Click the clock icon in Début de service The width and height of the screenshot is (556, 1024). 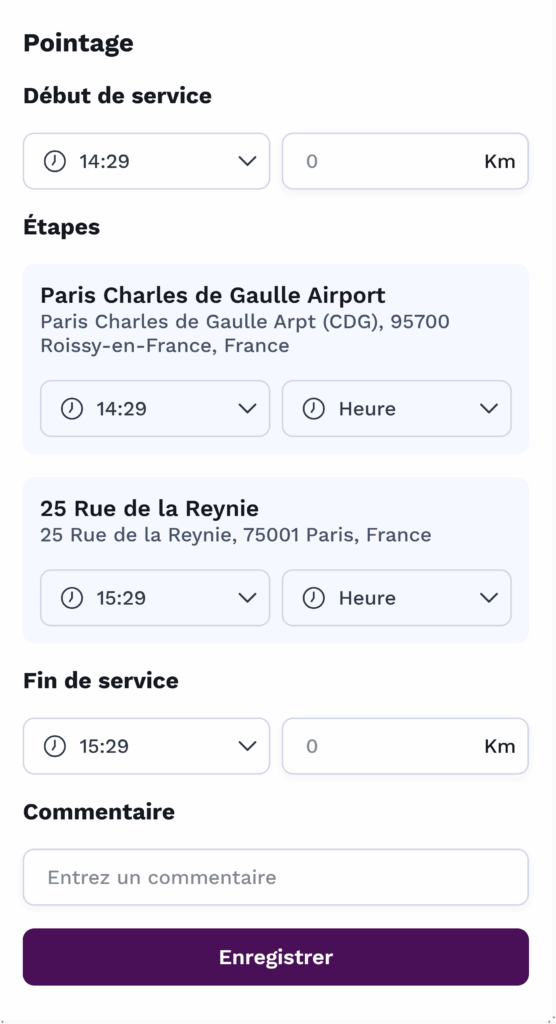[x=54, y=161]
